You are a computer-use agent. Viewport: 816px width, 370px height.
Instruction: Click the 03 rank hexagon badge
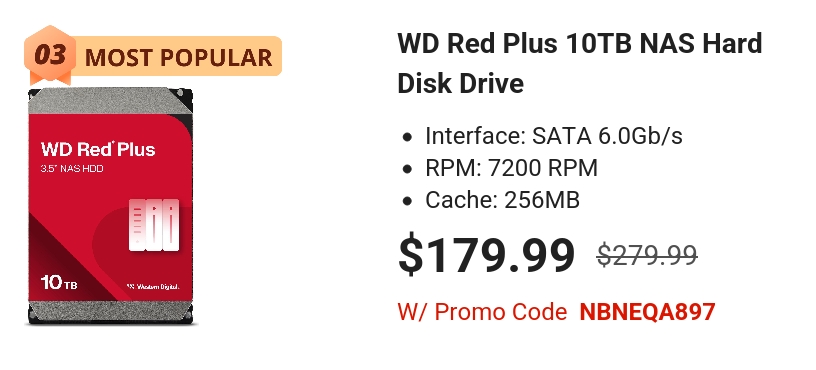50,55
